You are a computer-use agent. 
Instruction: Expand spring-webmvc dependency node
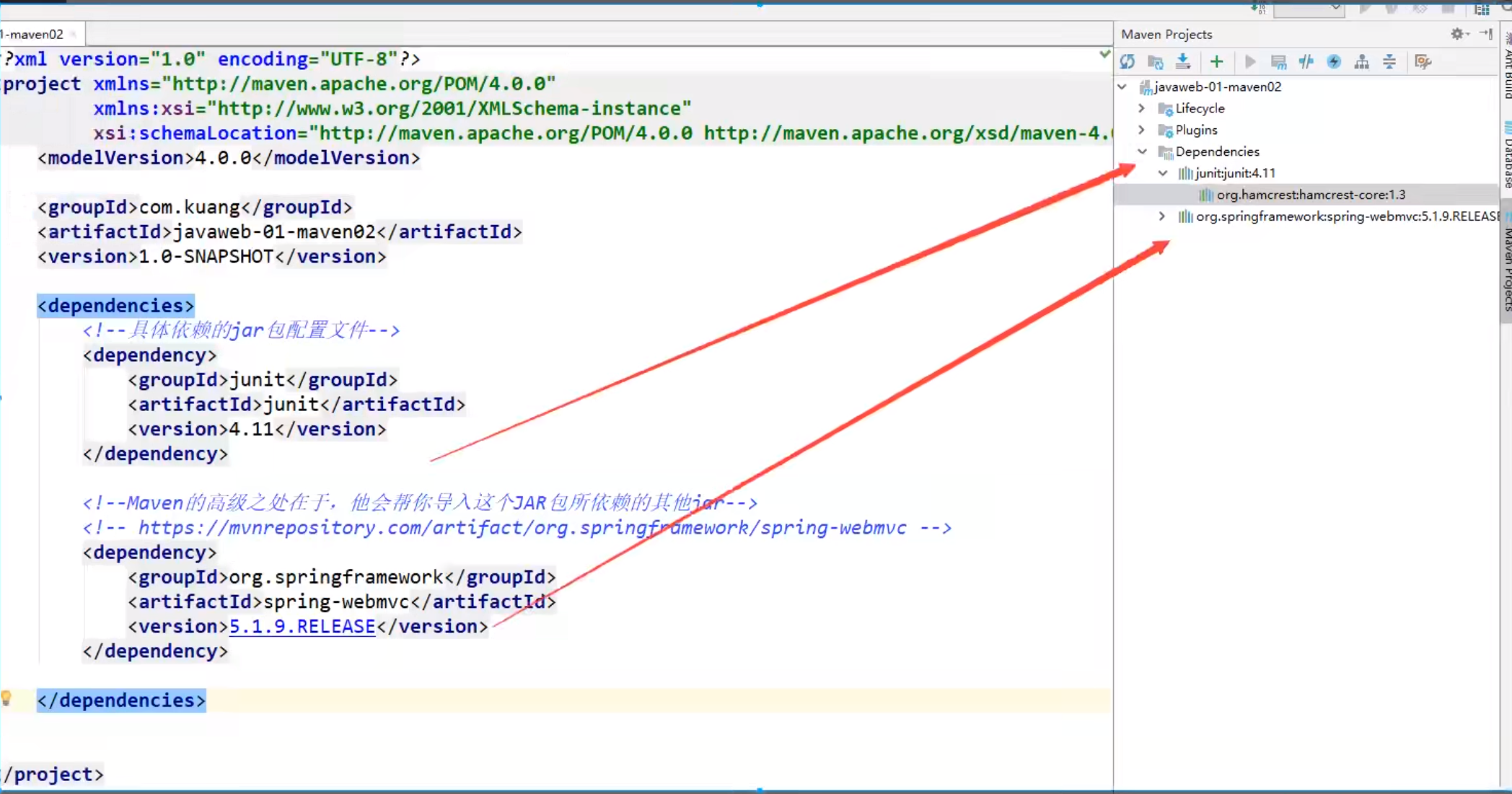pyautogui.click(x=1162, y=216)
